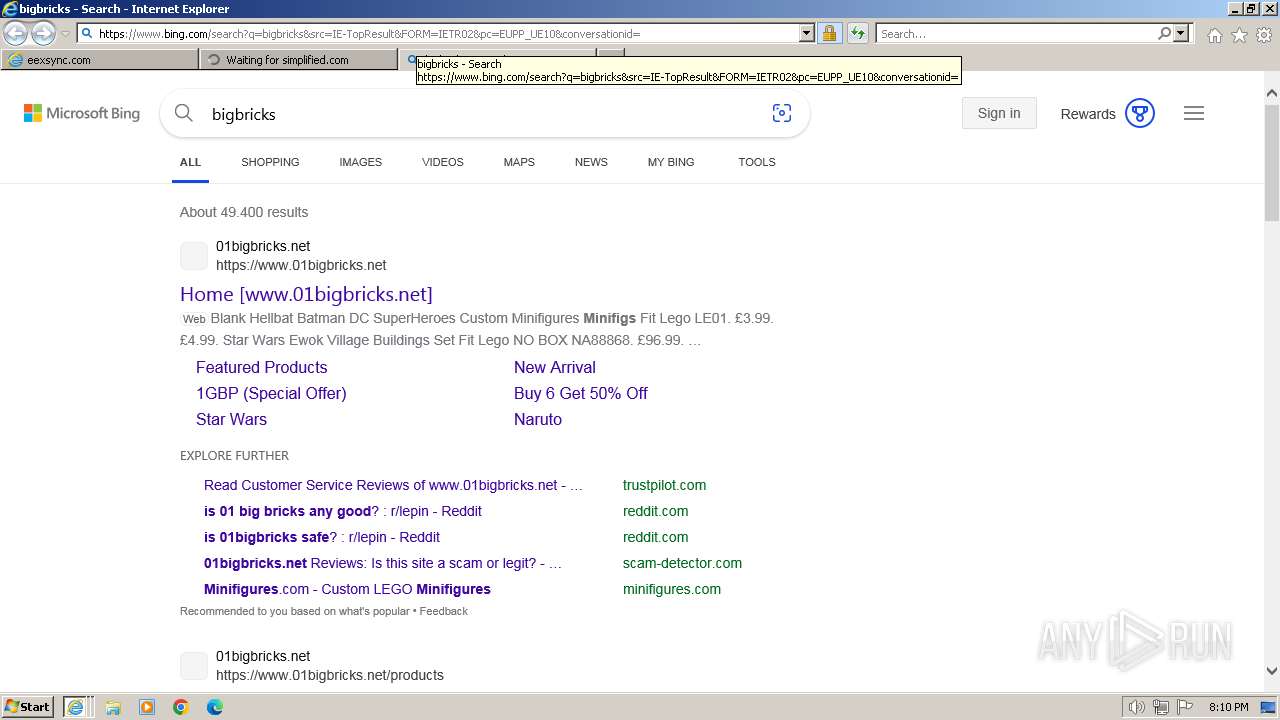Click the network tray icon
Screen dimensions: 1280x720
point(1161,707)
